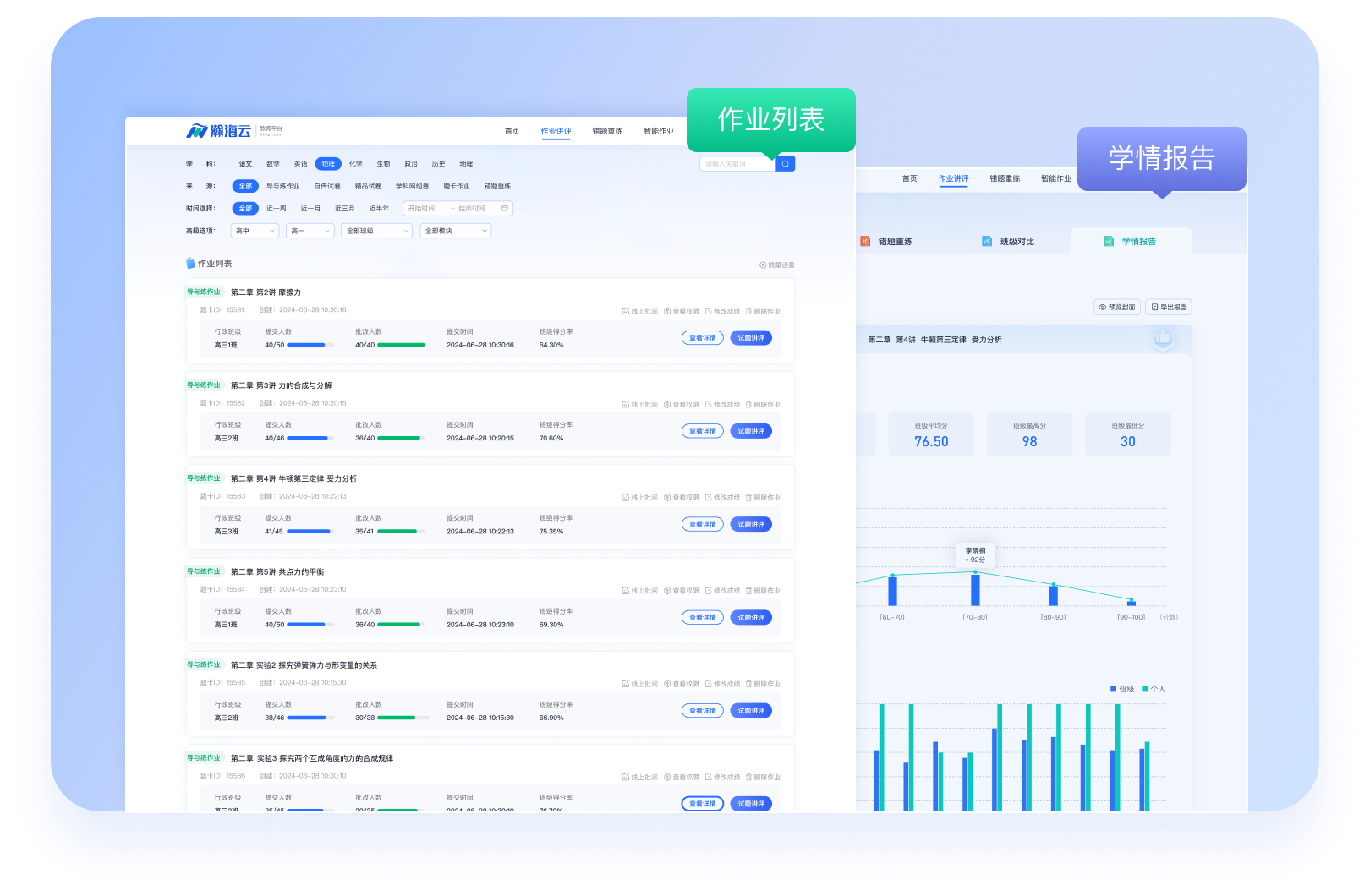Click 线上批阅 for 第4讲 牛顿第三定律
Viewport: 1370px width, 896px height.
[x=640, y=498]
